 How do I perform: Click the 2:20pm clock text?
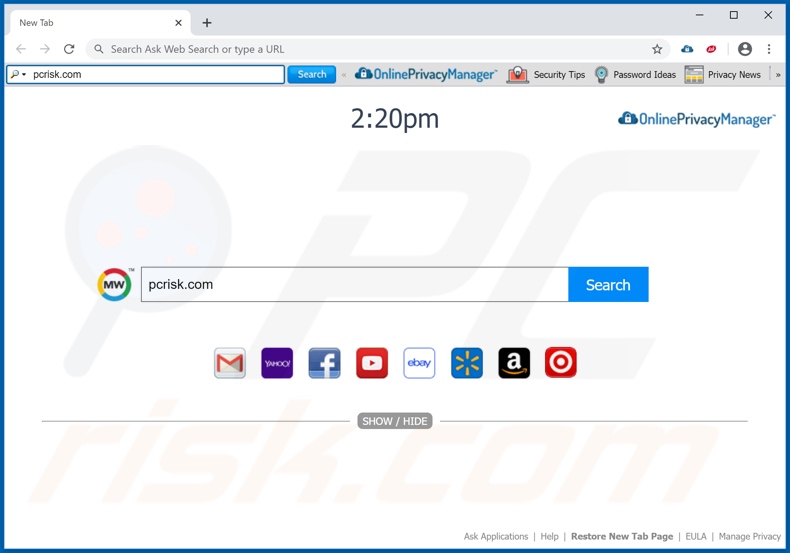tap(394, 119)
